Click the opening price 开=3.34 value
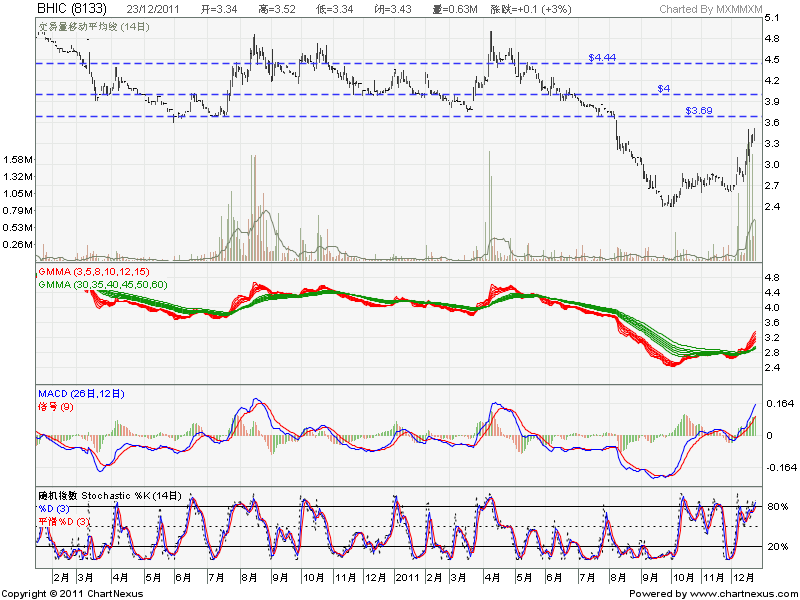 tap(219, 10)
